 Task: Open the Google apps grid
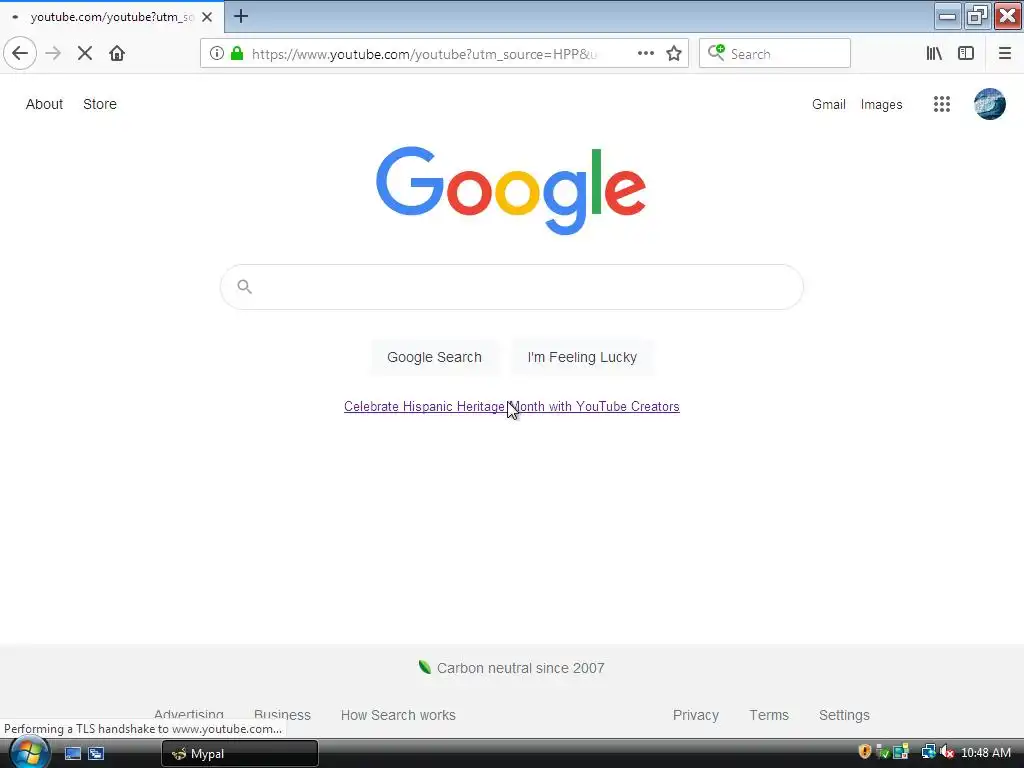click(x=942, y=104)
